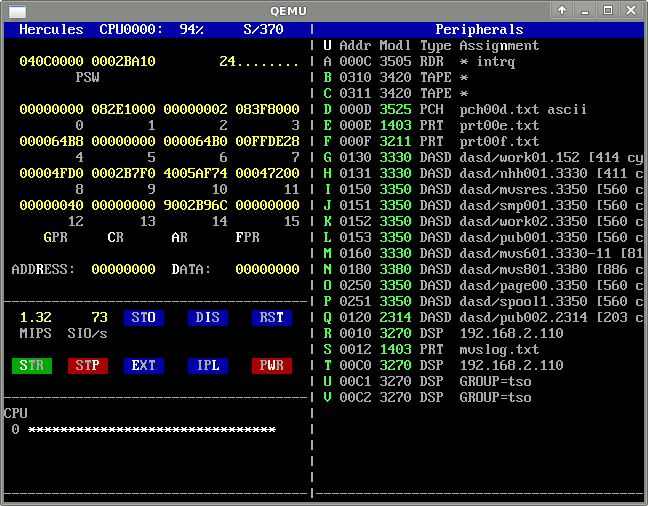Select device letter R for display 0010
This screenshot has width=648, height=506.
[x=327, y=333]
